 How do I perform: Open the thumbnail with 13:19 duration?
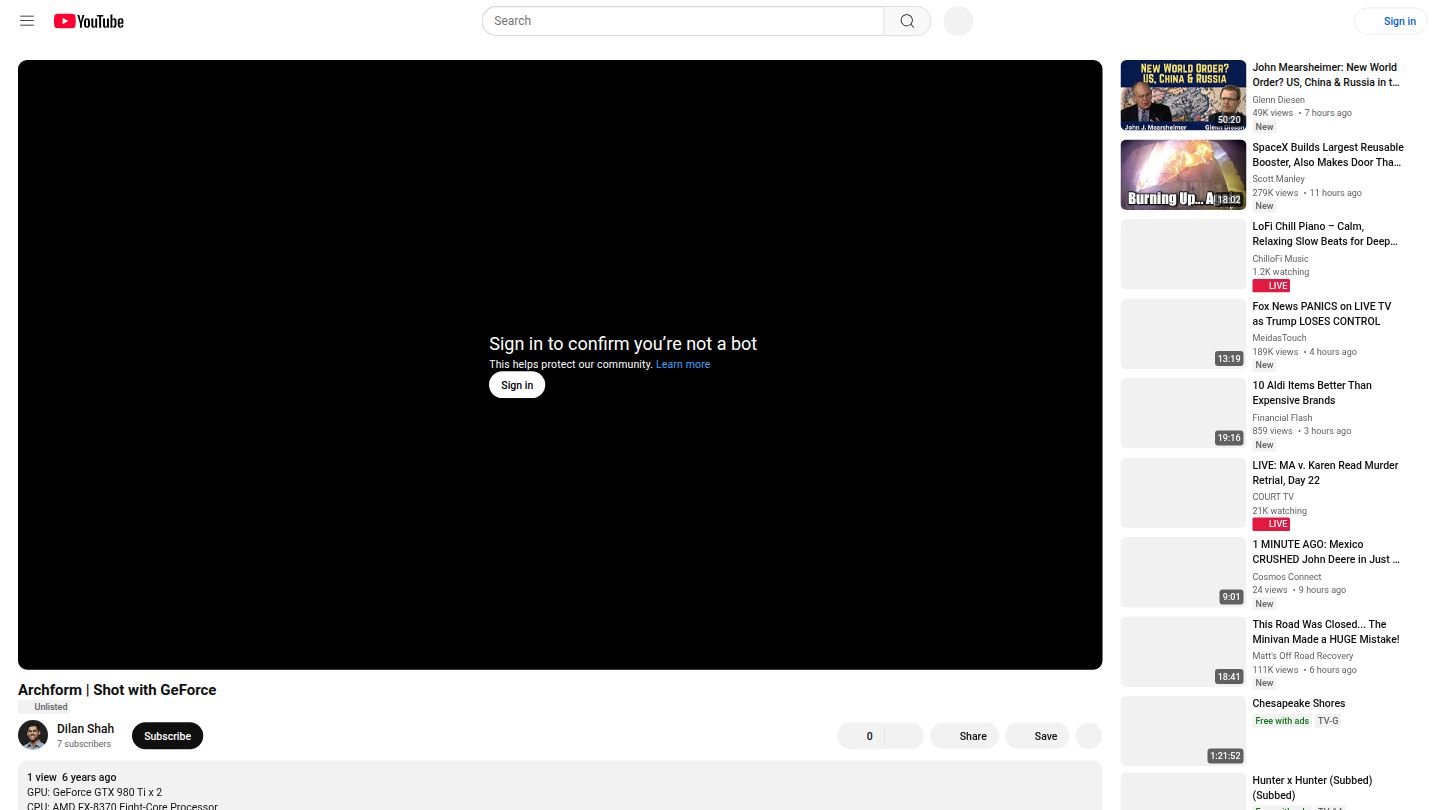tap(1183, 334)
